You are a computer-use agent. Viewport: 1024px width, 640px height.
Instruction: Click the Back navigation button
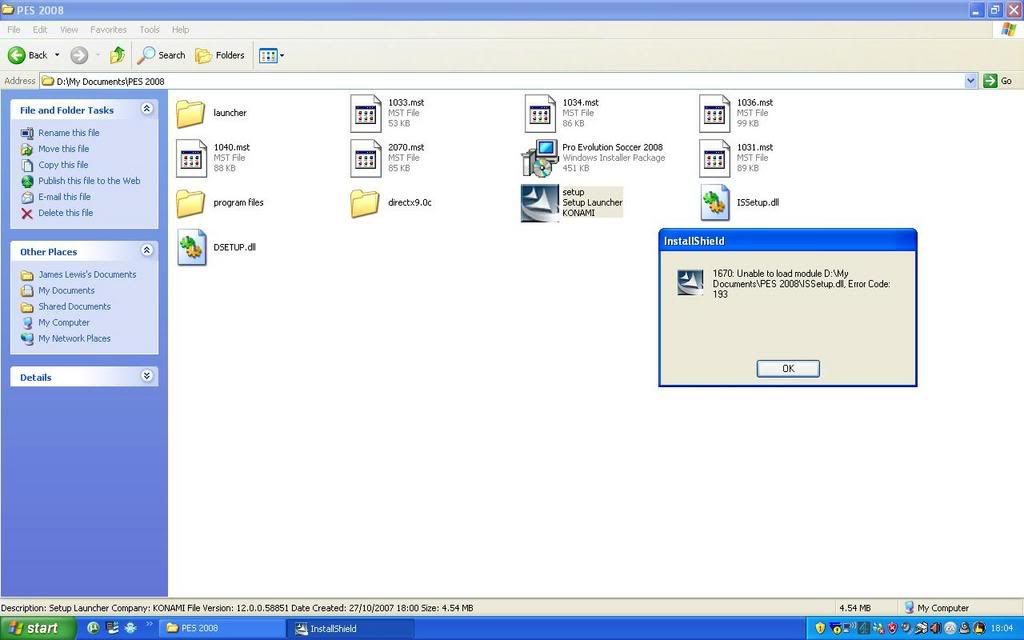coord(27,56)
